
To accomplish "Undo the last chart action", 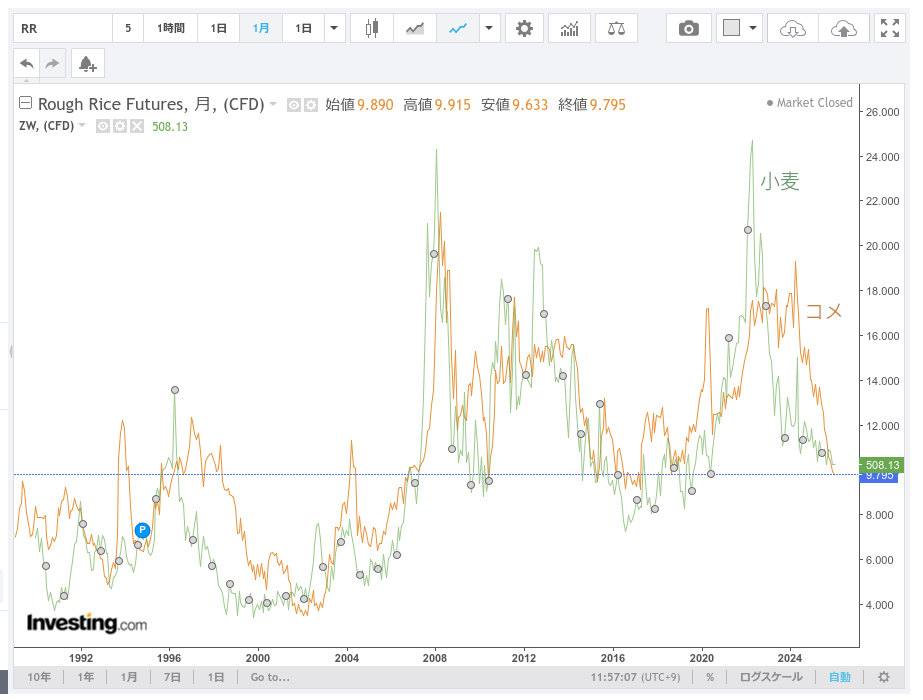I will click(x=27, y=64).
